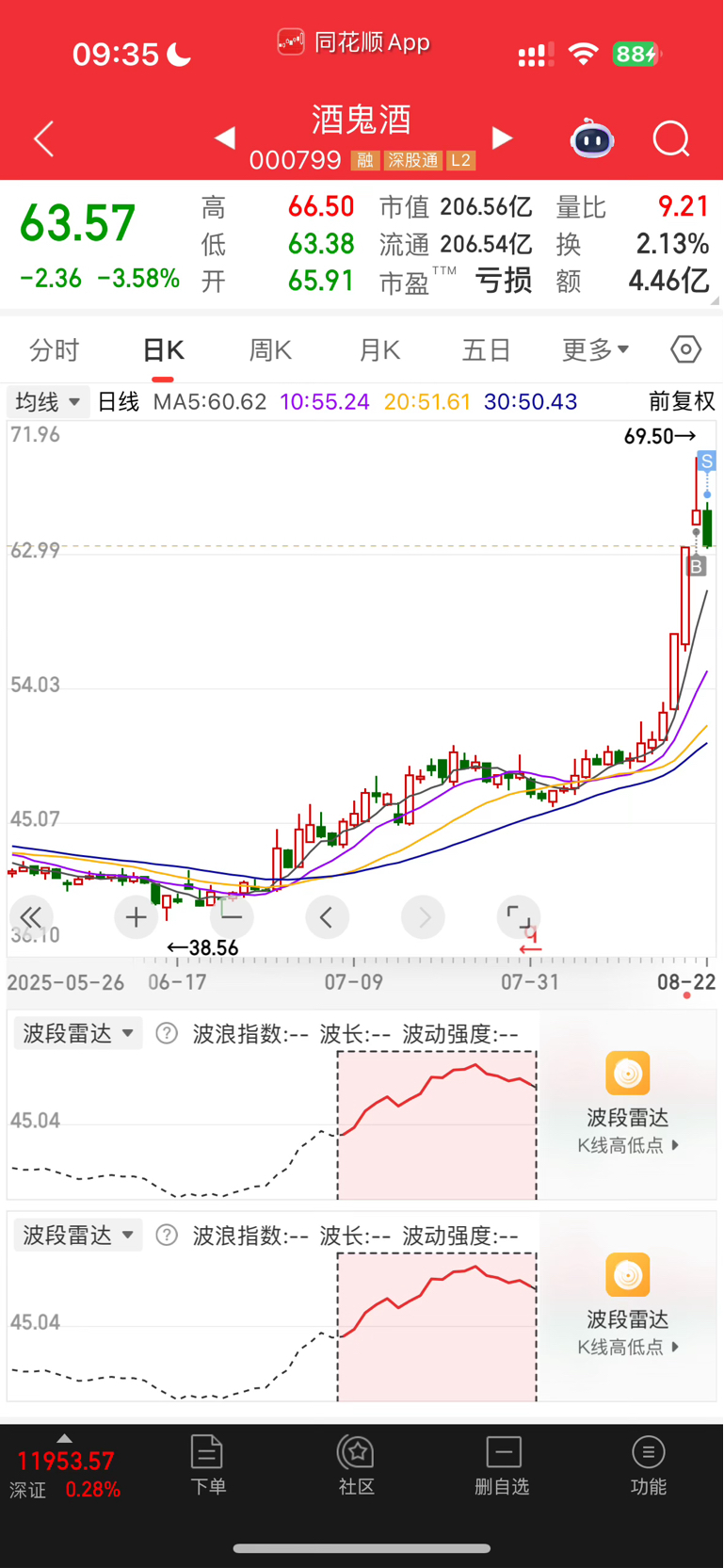This screenshot has height=1568, width=724.
Task: Tap the red return marker on chart
Action: pos(531,941)
